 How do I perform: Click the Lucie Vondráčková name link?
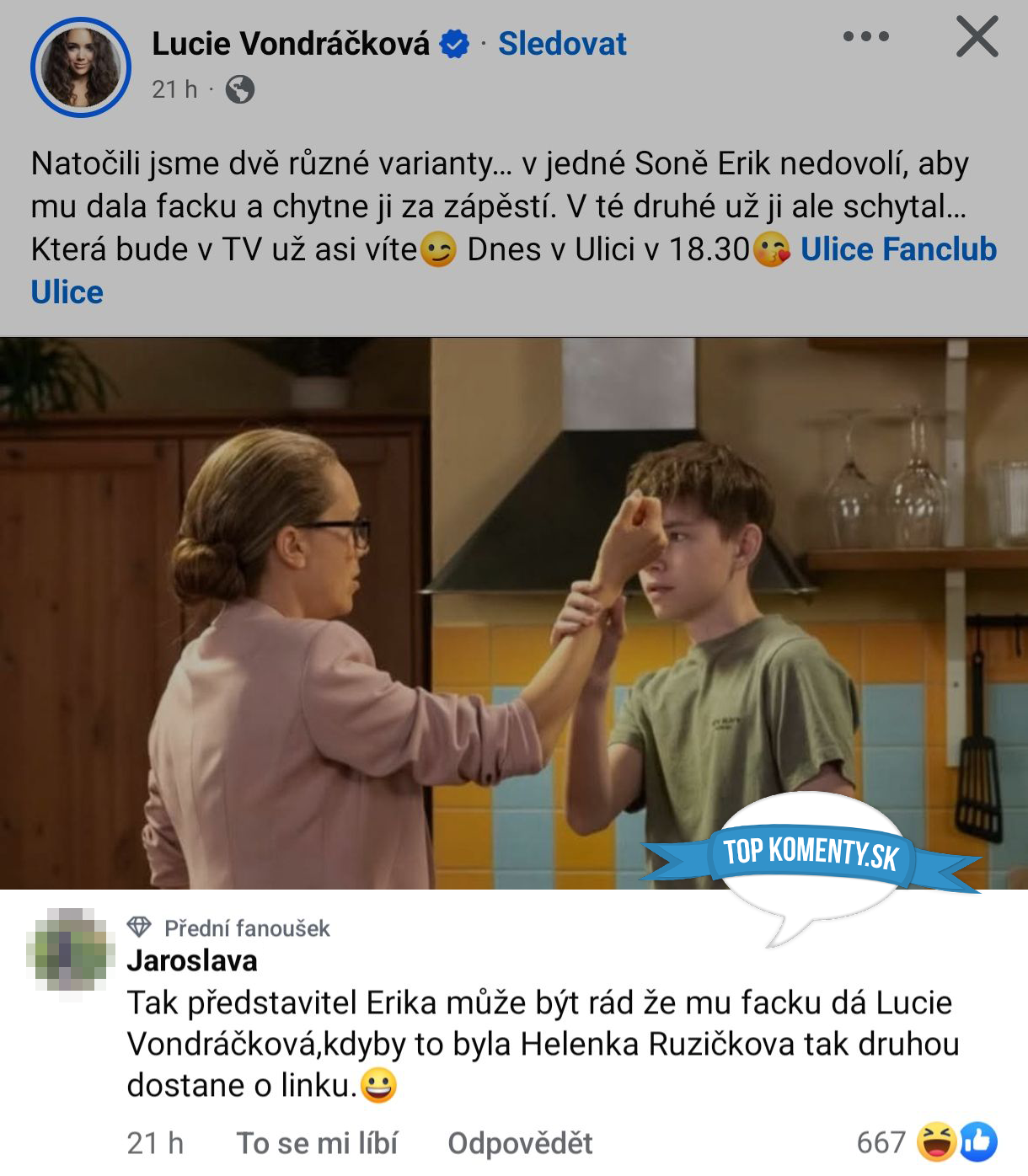(291, 44)
